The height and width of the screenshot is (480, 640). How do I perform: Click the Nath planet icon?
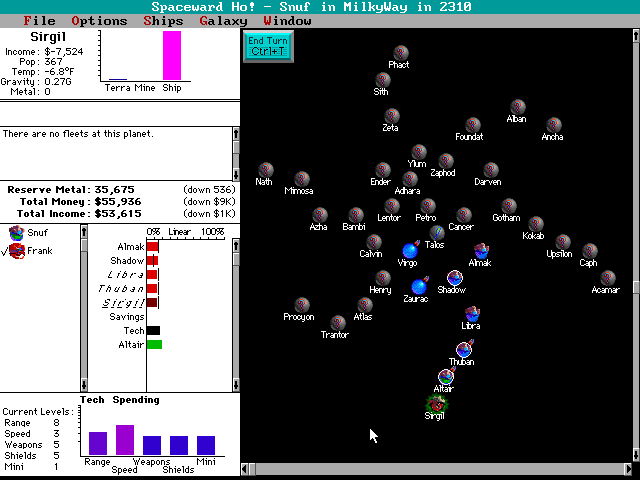pos(266,170)
